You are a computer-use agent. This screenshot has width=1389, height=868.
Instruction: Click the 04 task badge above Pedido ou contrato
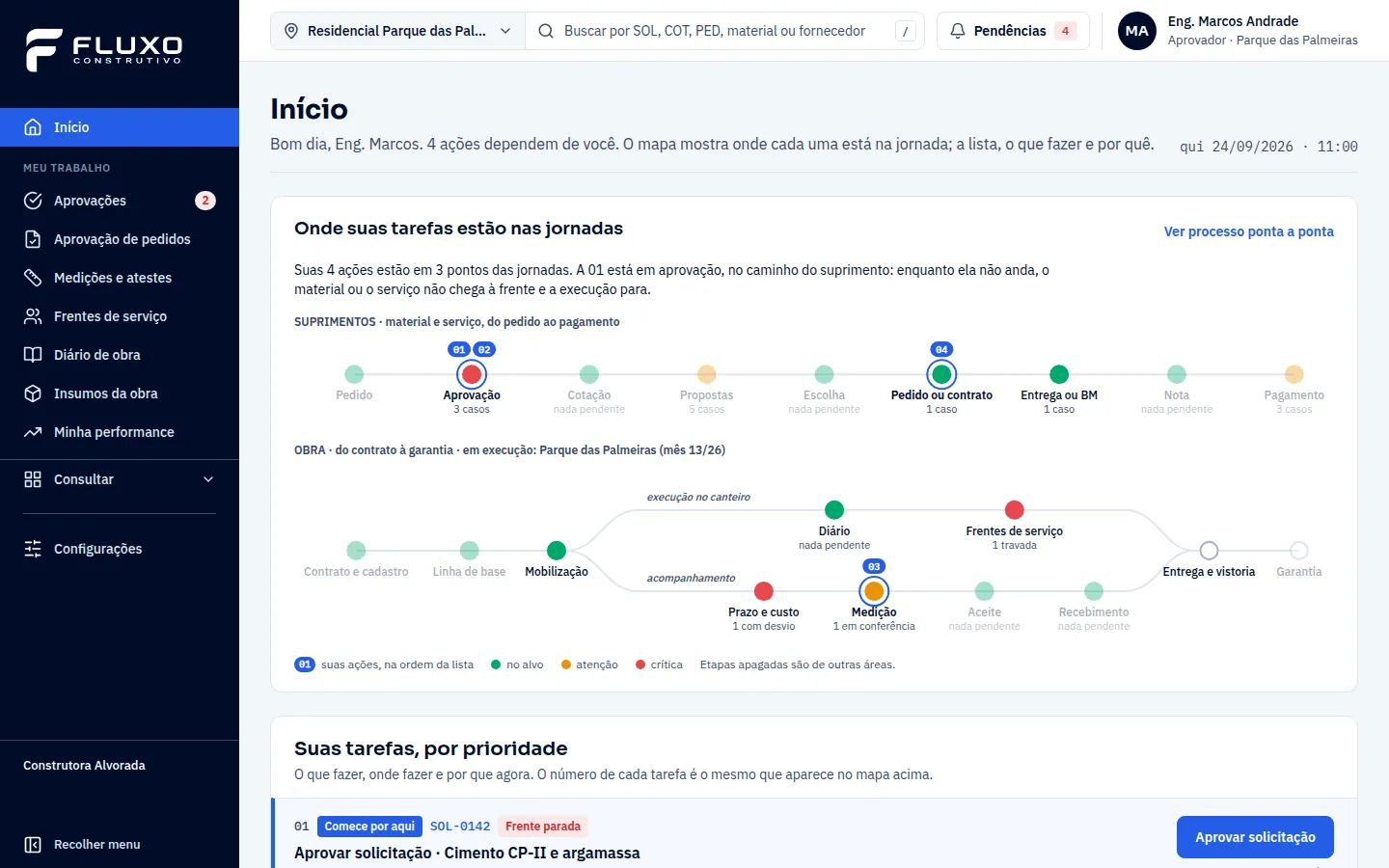(941, 349)
